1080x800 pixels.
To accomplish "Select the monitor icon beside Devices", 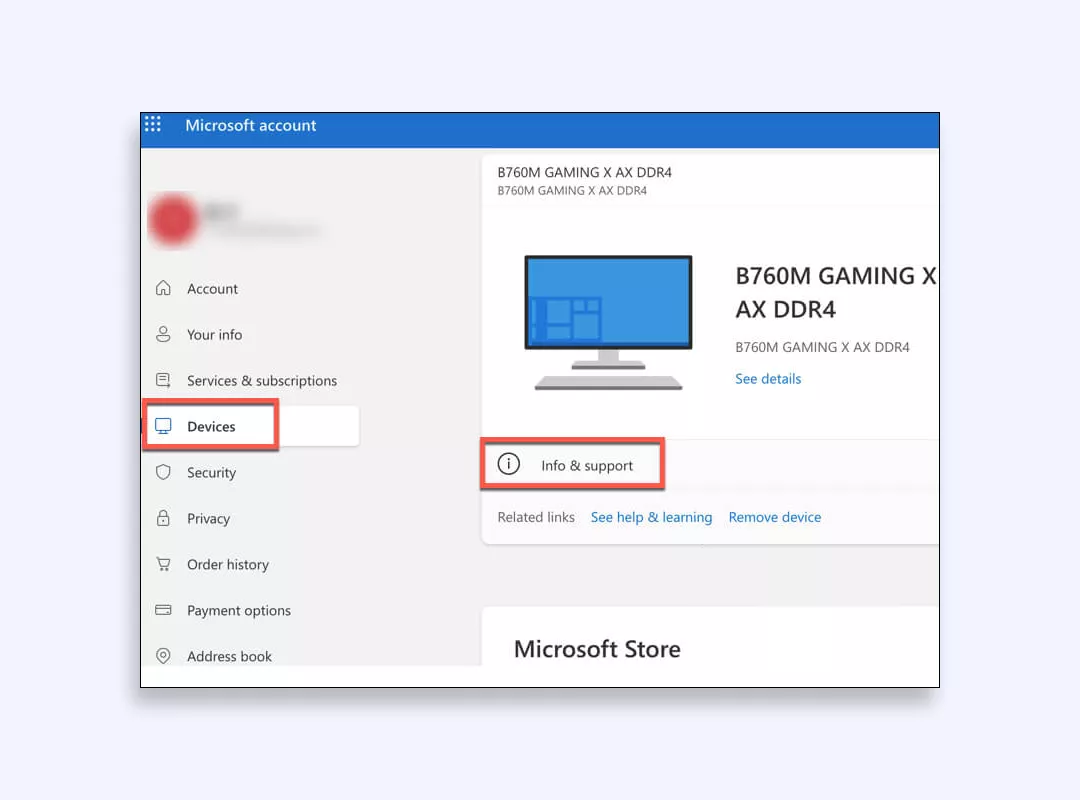I will pyautogui.click(x=164, y=425).
